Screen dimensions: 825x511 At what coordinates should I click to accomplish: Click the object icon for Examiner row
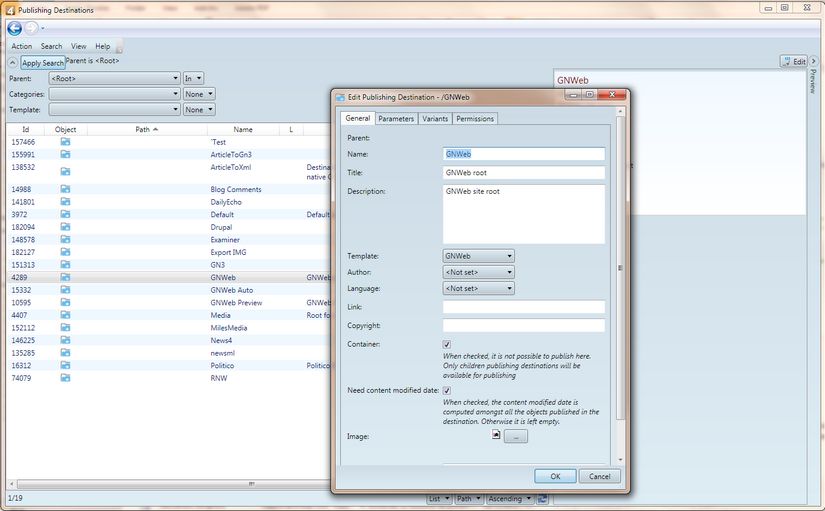(x=65, y=239)
